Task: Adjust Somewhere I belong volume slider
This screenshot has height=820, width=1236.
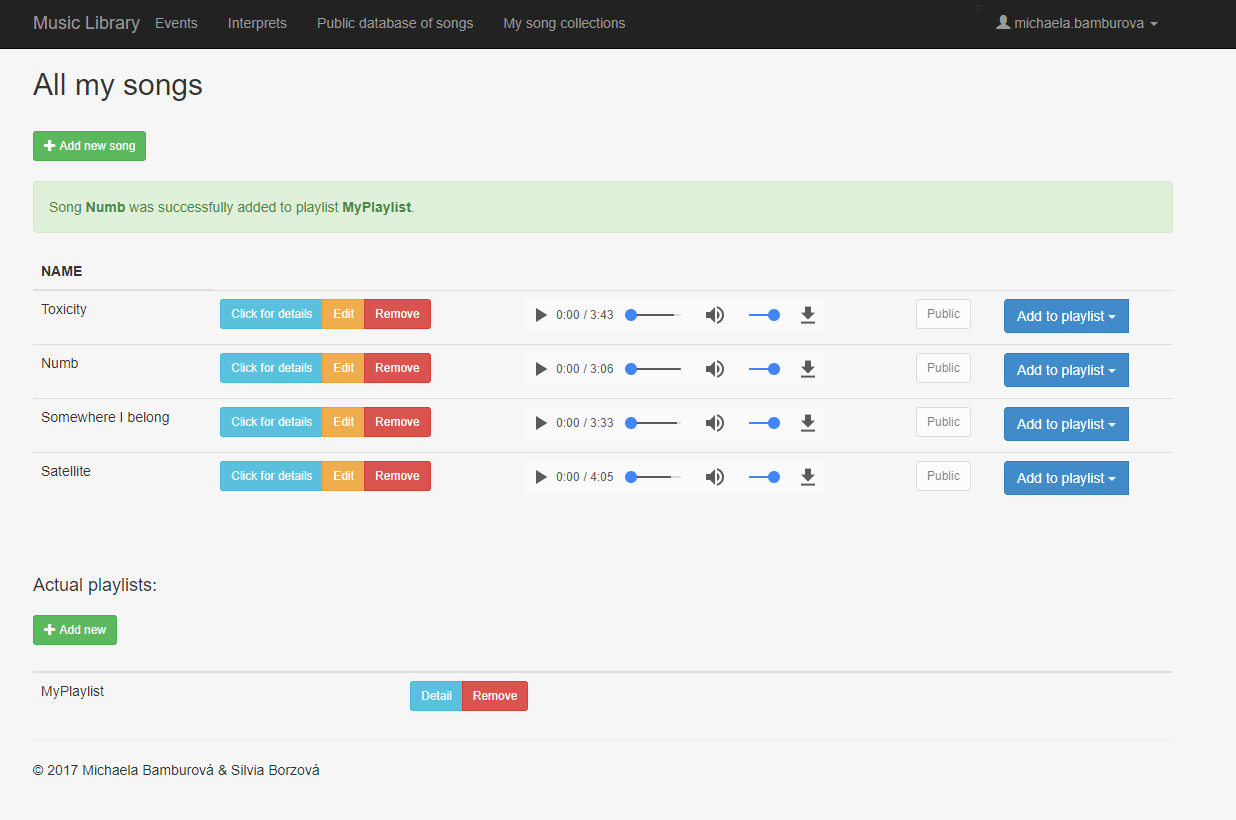Action: coord(764,423)
